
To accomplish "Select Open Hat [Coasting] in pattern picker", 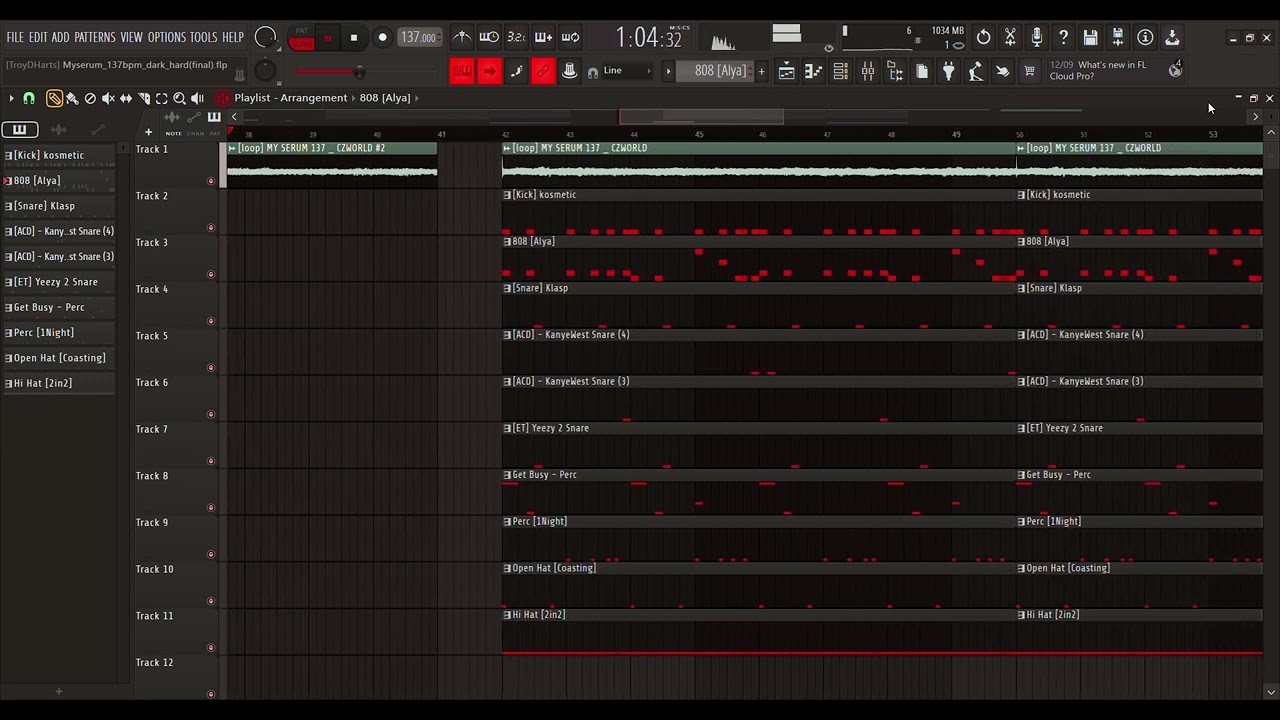I will [x=58, y=358].
